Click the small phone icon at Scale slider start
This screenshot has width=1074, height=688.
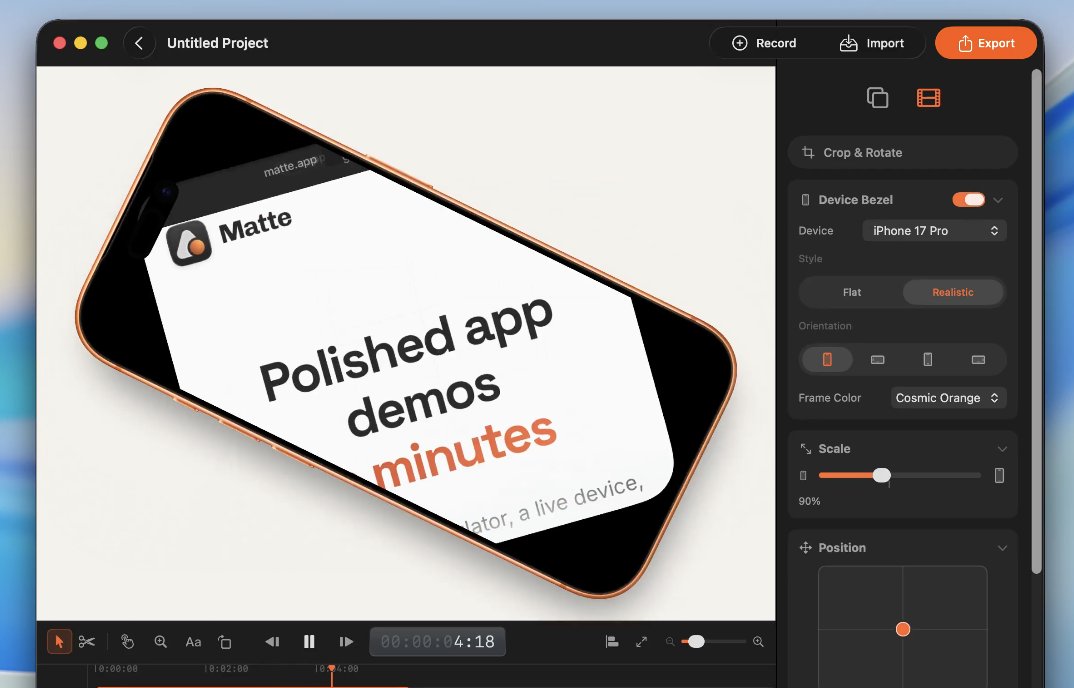coord(803,476)
